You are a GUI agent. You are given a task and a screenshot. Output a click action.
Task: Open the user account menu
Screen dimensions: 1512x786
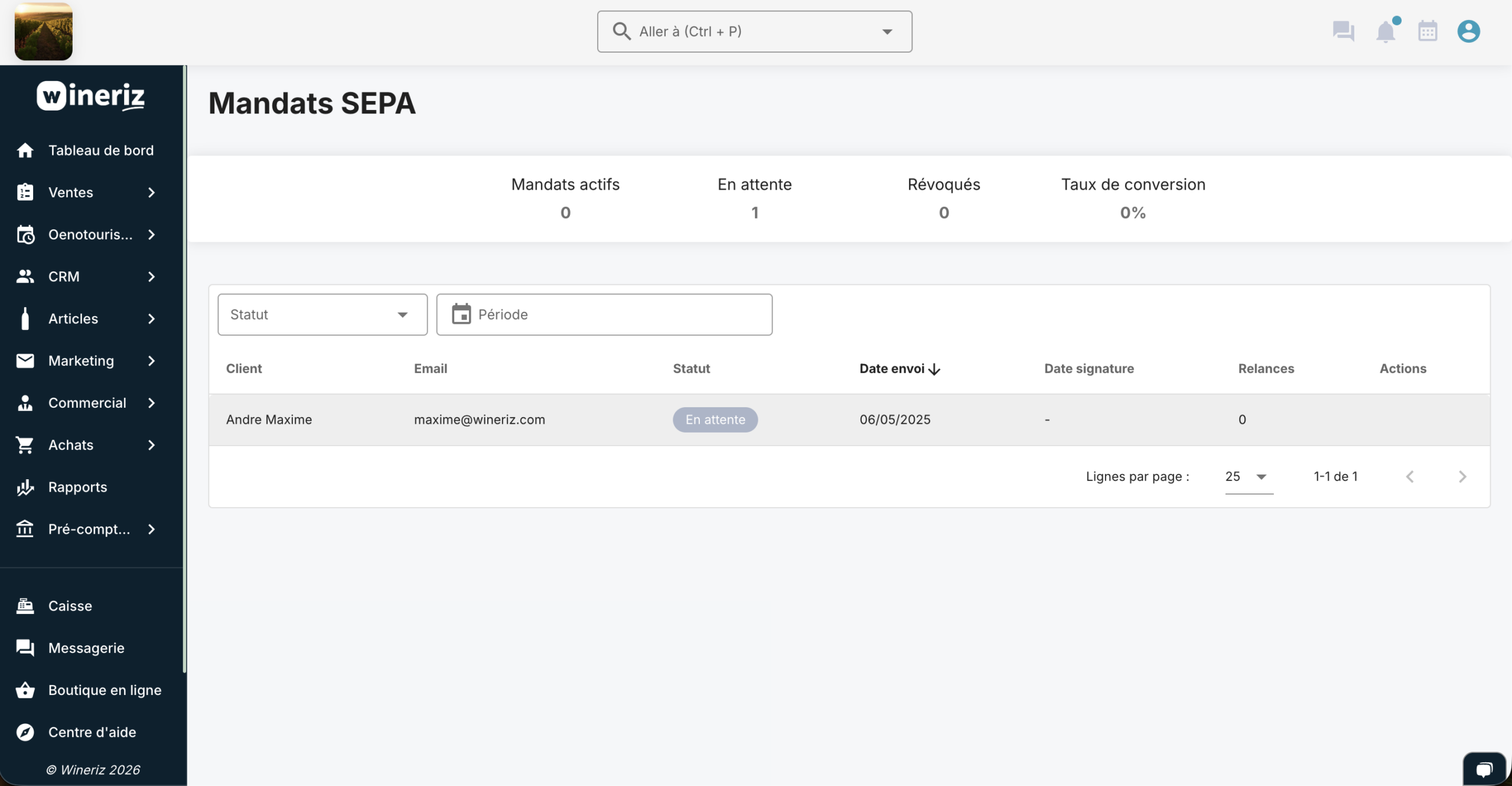(x=1468, y=31)
